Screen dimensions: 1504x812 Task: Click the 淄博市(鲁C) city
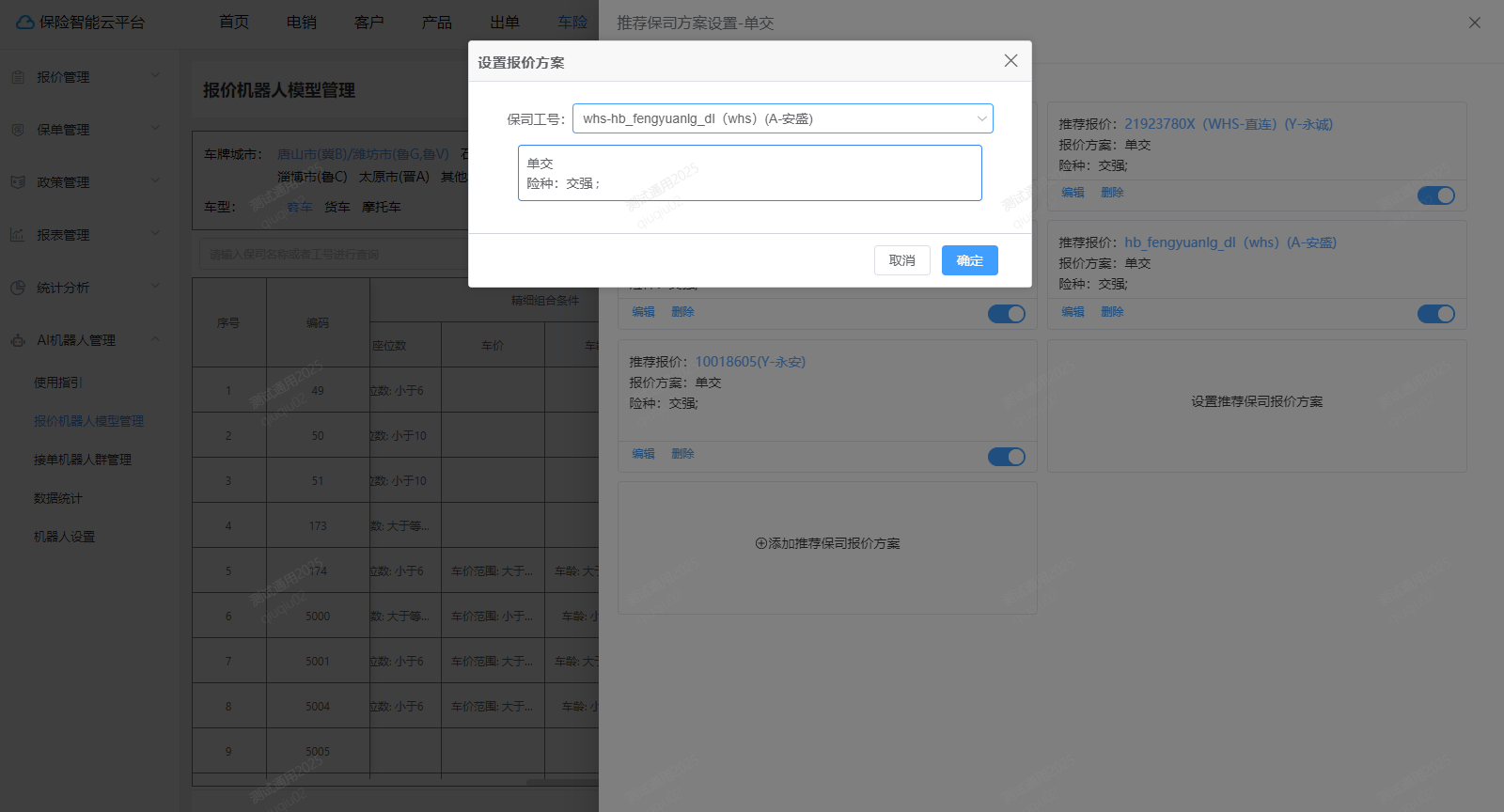click(x=312, y=177)
